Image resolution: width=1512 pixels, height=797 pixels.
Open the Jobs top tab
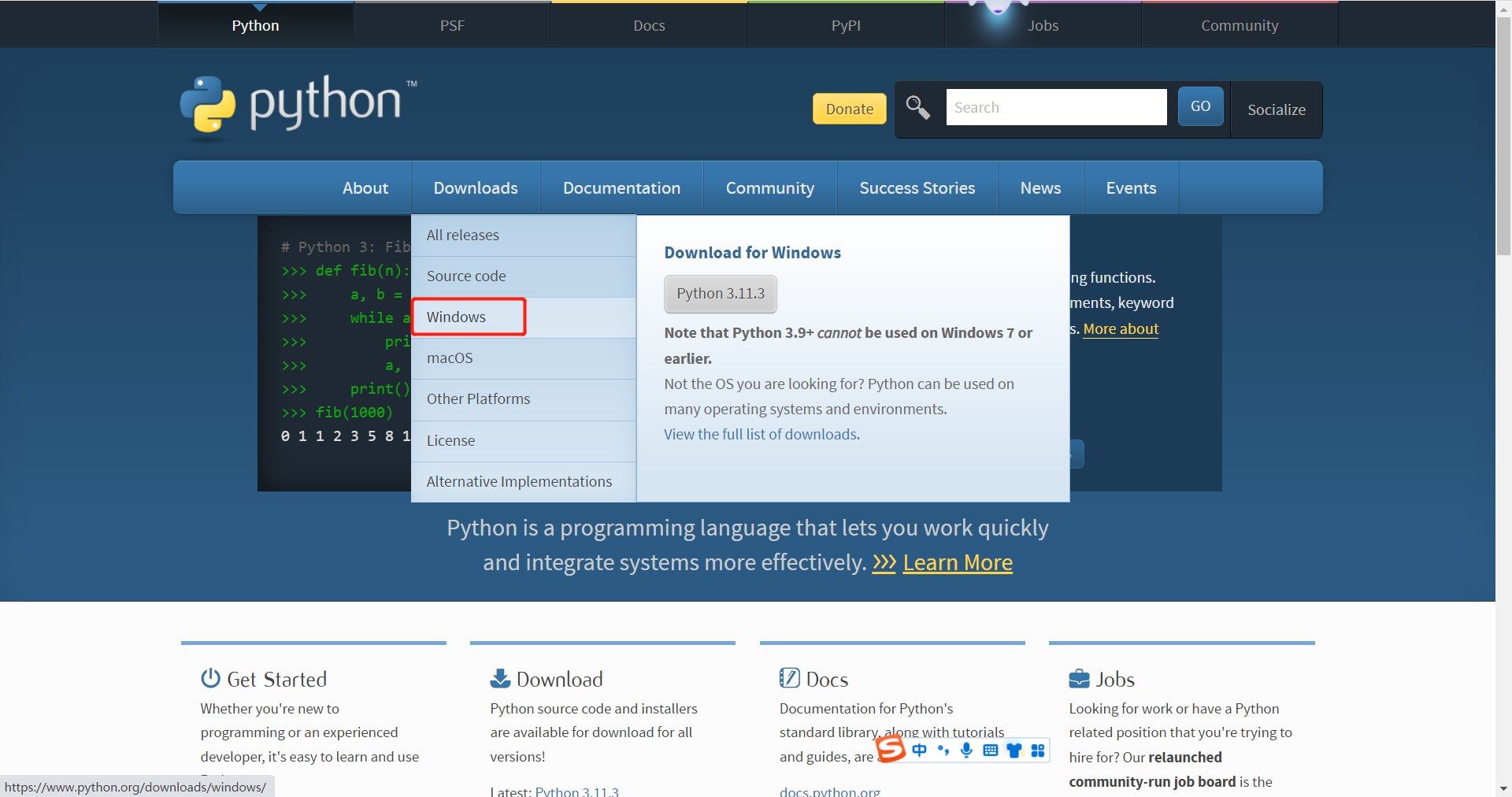point(1043,25)
